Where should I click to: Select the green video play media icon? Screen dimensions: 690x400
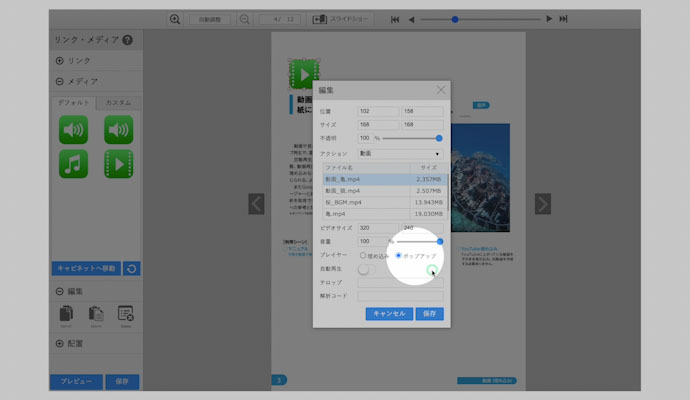[x=119, y=164]
